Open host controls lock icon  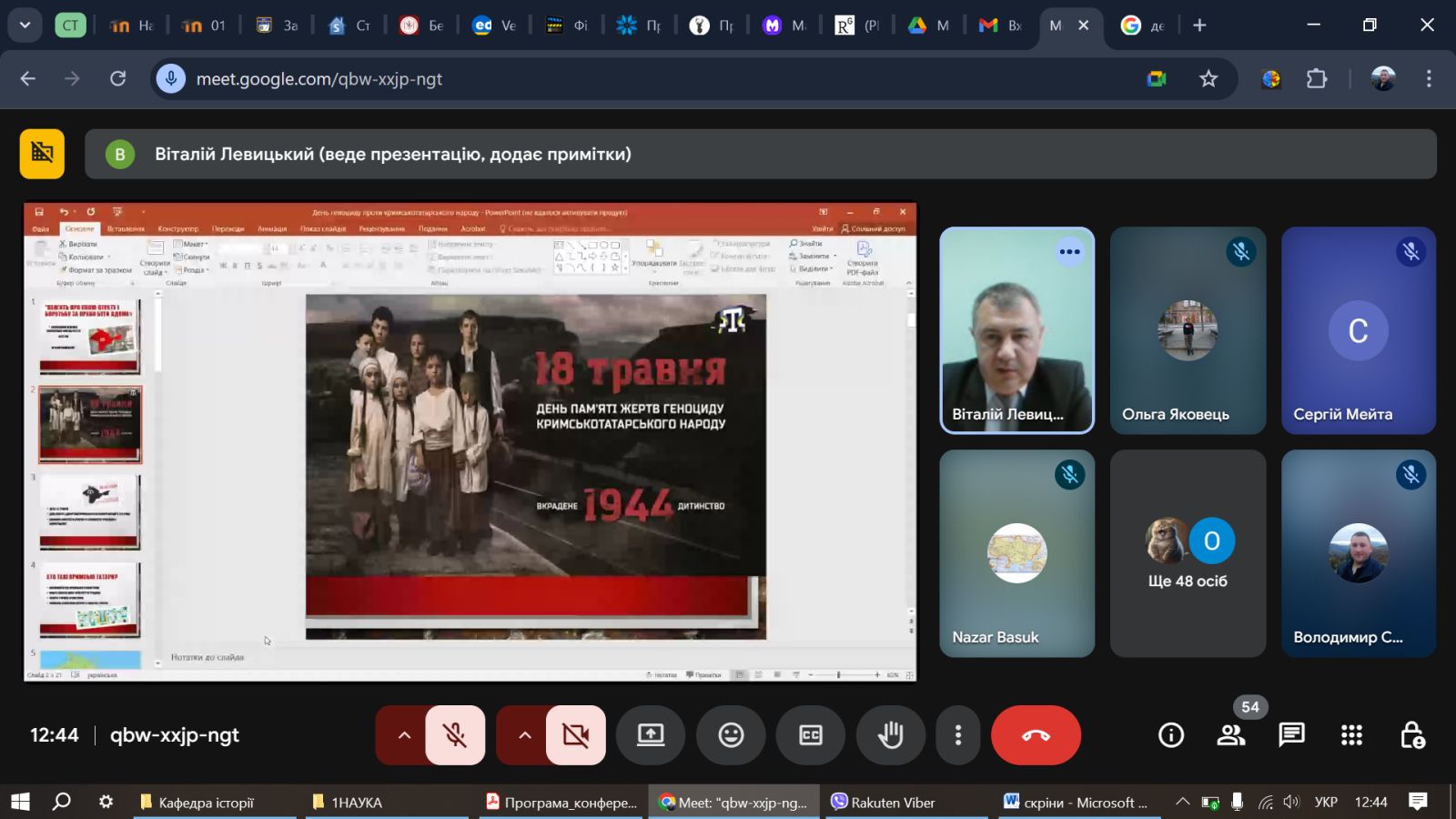click(1412, 735)
